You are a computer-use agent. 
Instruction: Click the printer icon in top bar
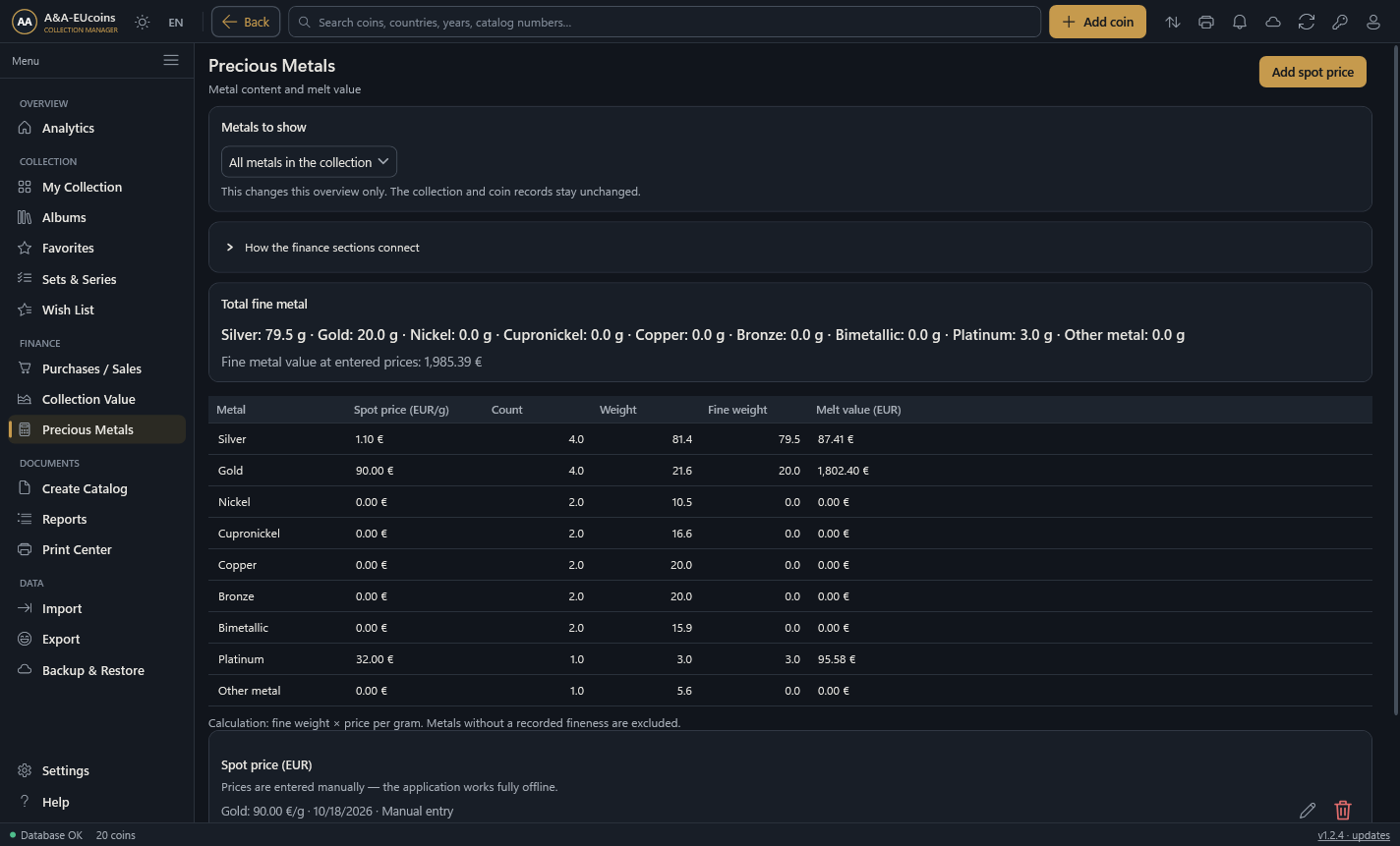point(1206,23)
